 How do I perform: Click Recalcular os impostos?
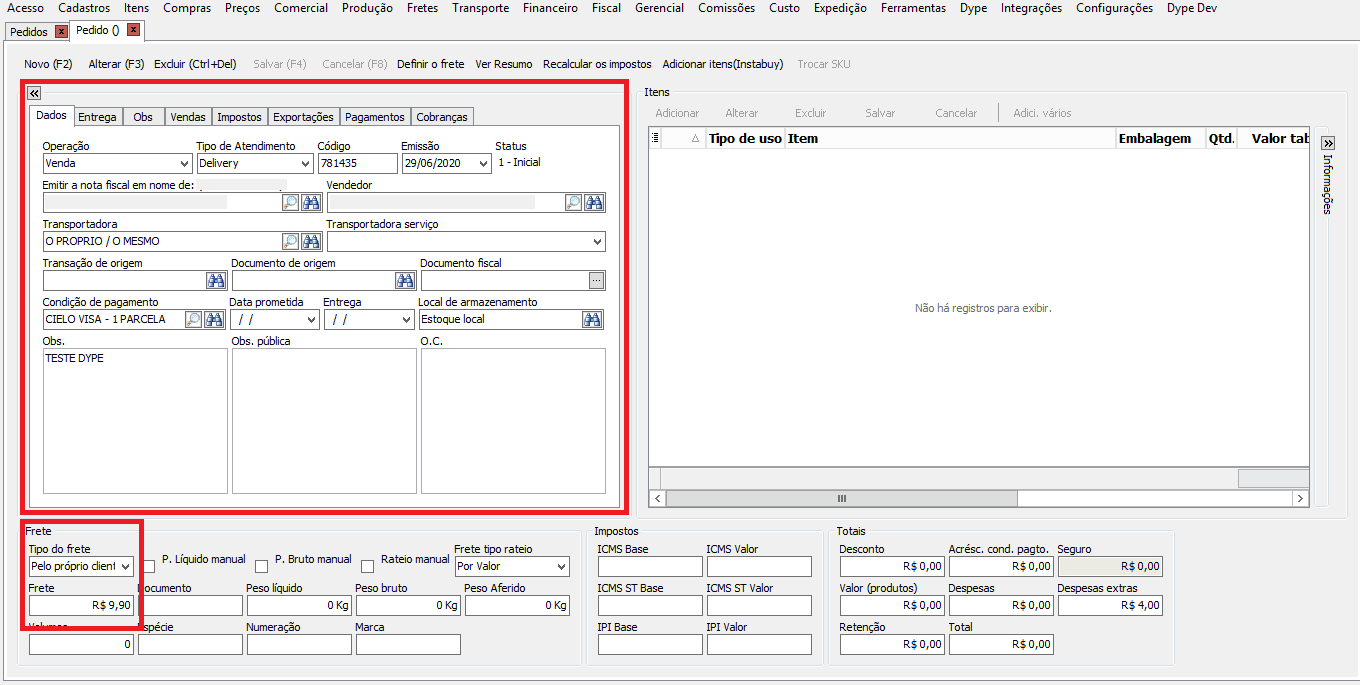[x=597, y=64]
